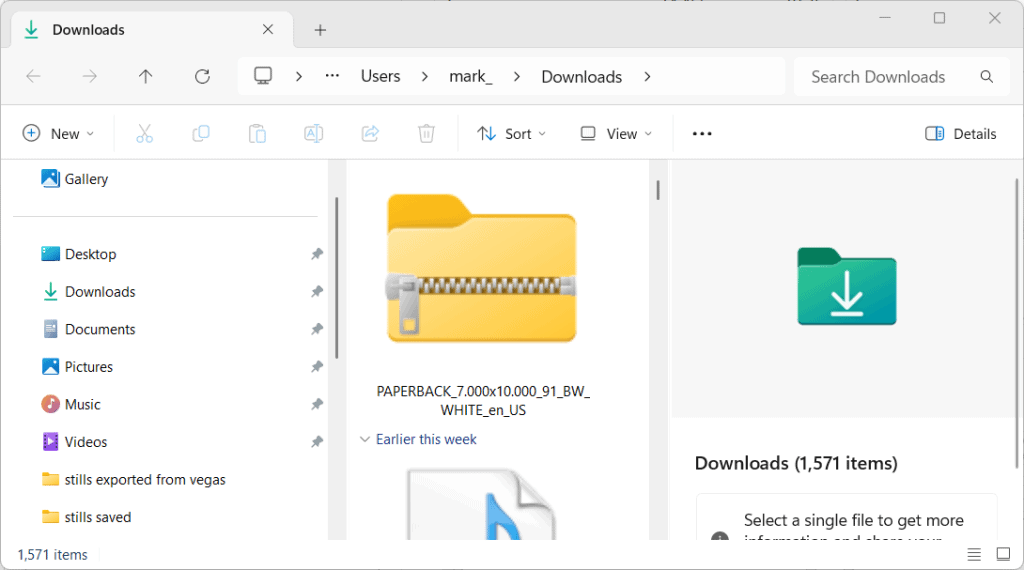Unpin Desktop from Quick access
The height and width of the screenshot is (570, 1024).
pos(317,254)
